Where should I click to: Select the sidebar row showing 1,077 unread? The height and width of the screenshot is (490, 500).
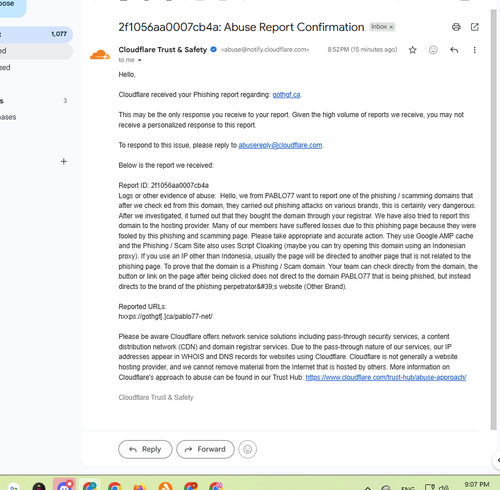click(35, 34)
